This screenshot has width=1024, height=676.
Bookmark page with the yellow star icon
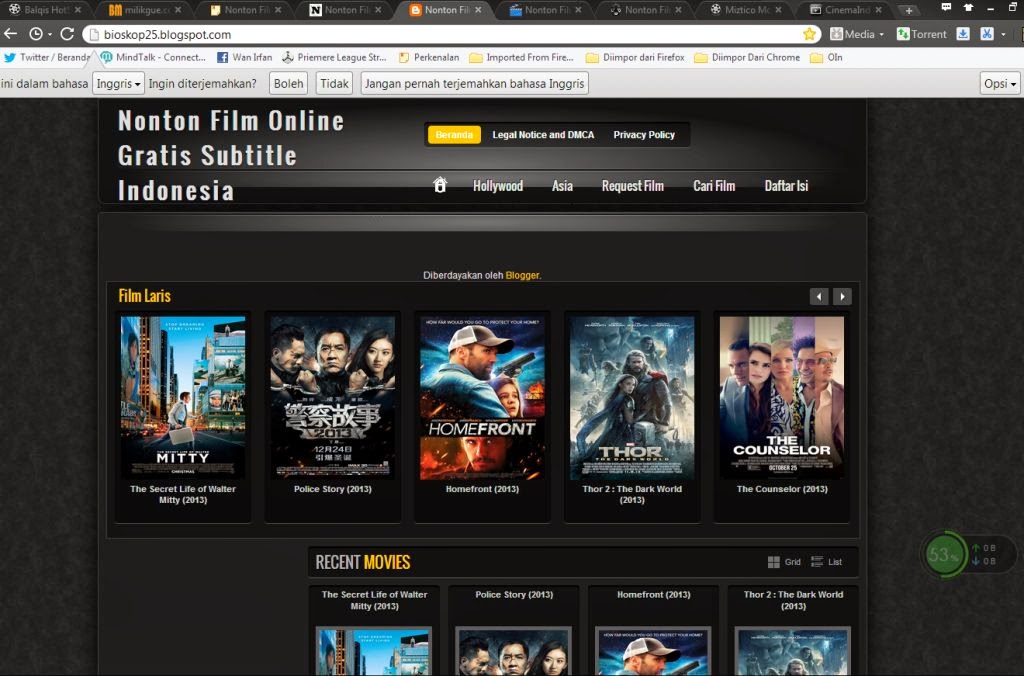(809, 34)
